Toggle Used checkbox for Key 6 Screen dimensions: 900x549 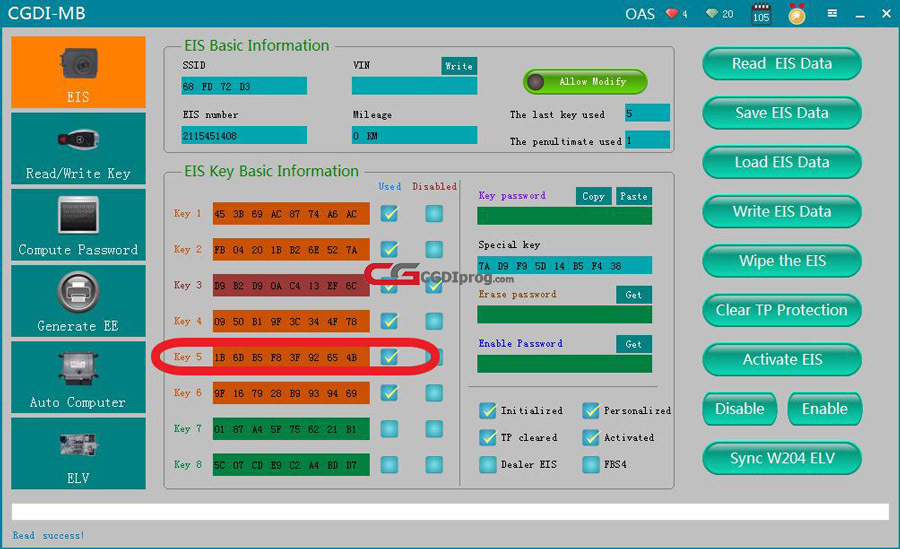389,393
